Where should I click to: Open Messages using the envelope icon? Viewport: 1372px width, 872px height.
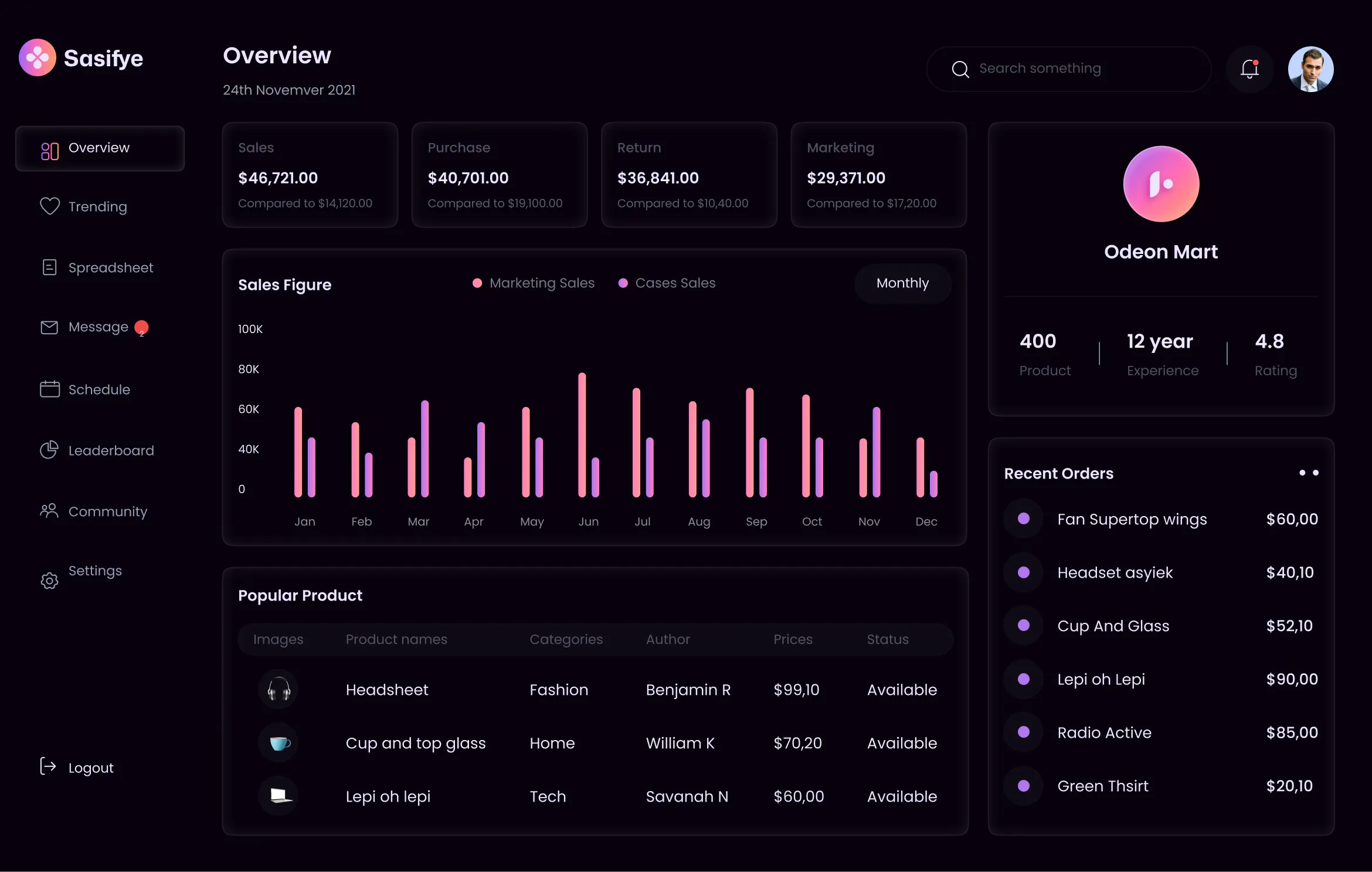50,328
